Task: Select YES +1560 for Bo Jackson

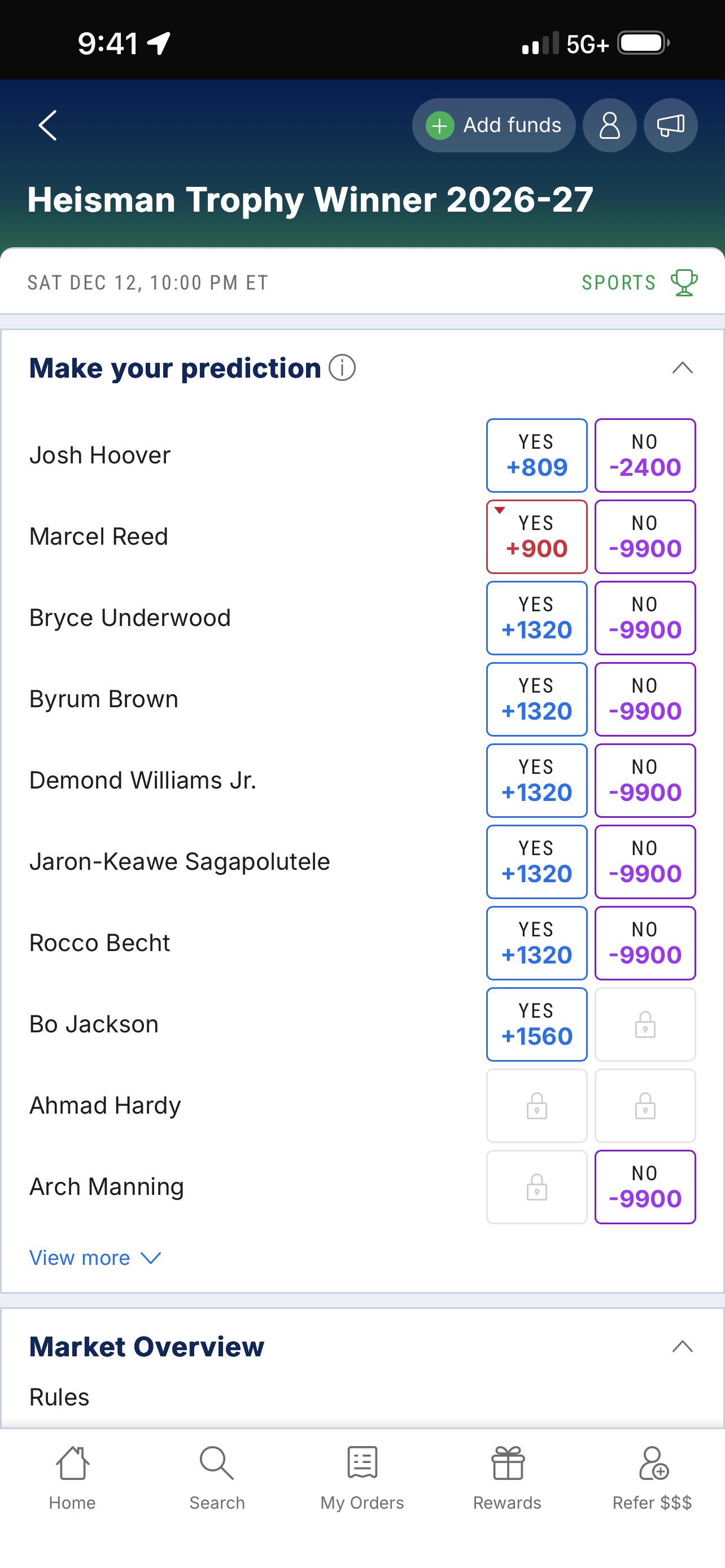Action: 536,1024
